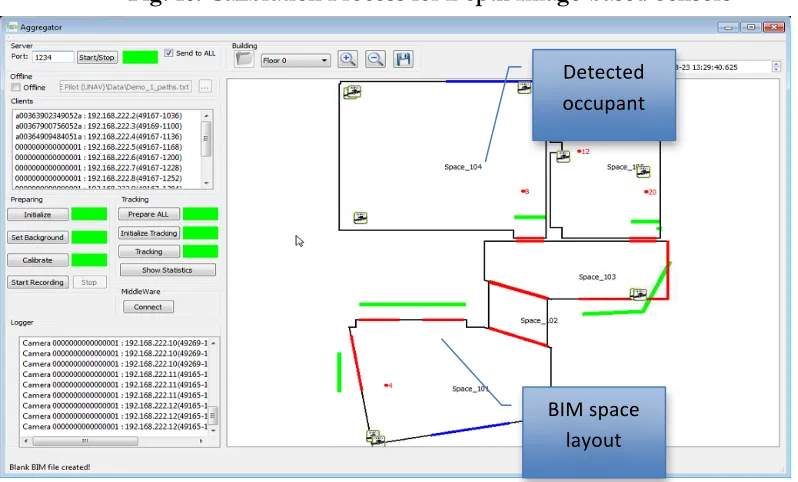Screen dimensions: 798x482
Task: Click green indicator beside Initialize
Action: point(89,214)
